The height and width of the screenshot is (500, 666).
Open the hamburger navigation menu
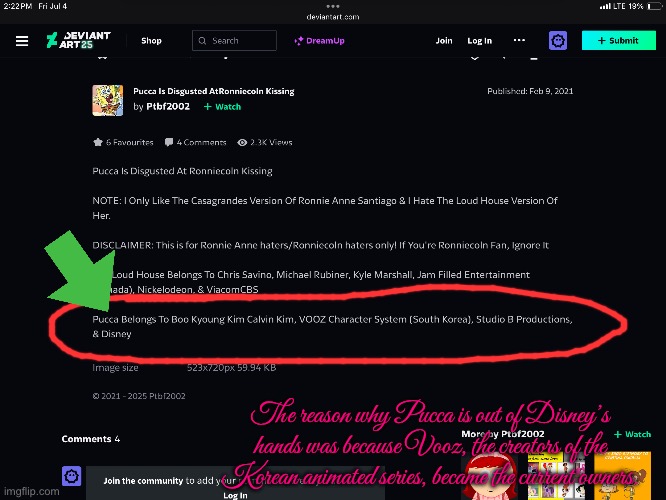[x=22, y=41]
